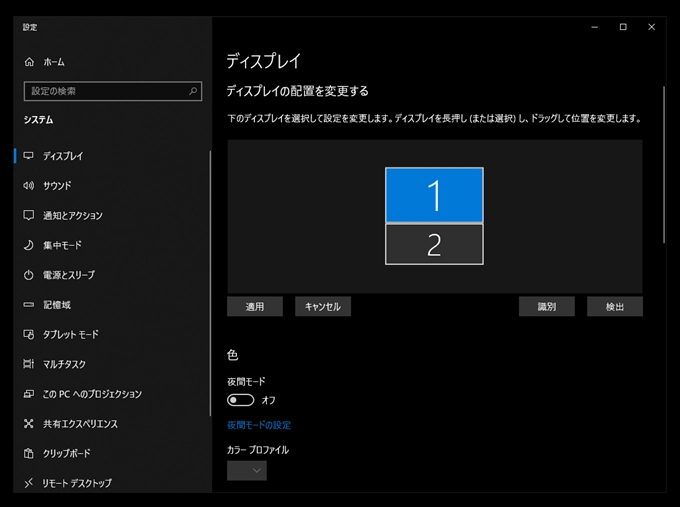
Task: Click the main page vertical scrollbar
Action: pos(664,165)
